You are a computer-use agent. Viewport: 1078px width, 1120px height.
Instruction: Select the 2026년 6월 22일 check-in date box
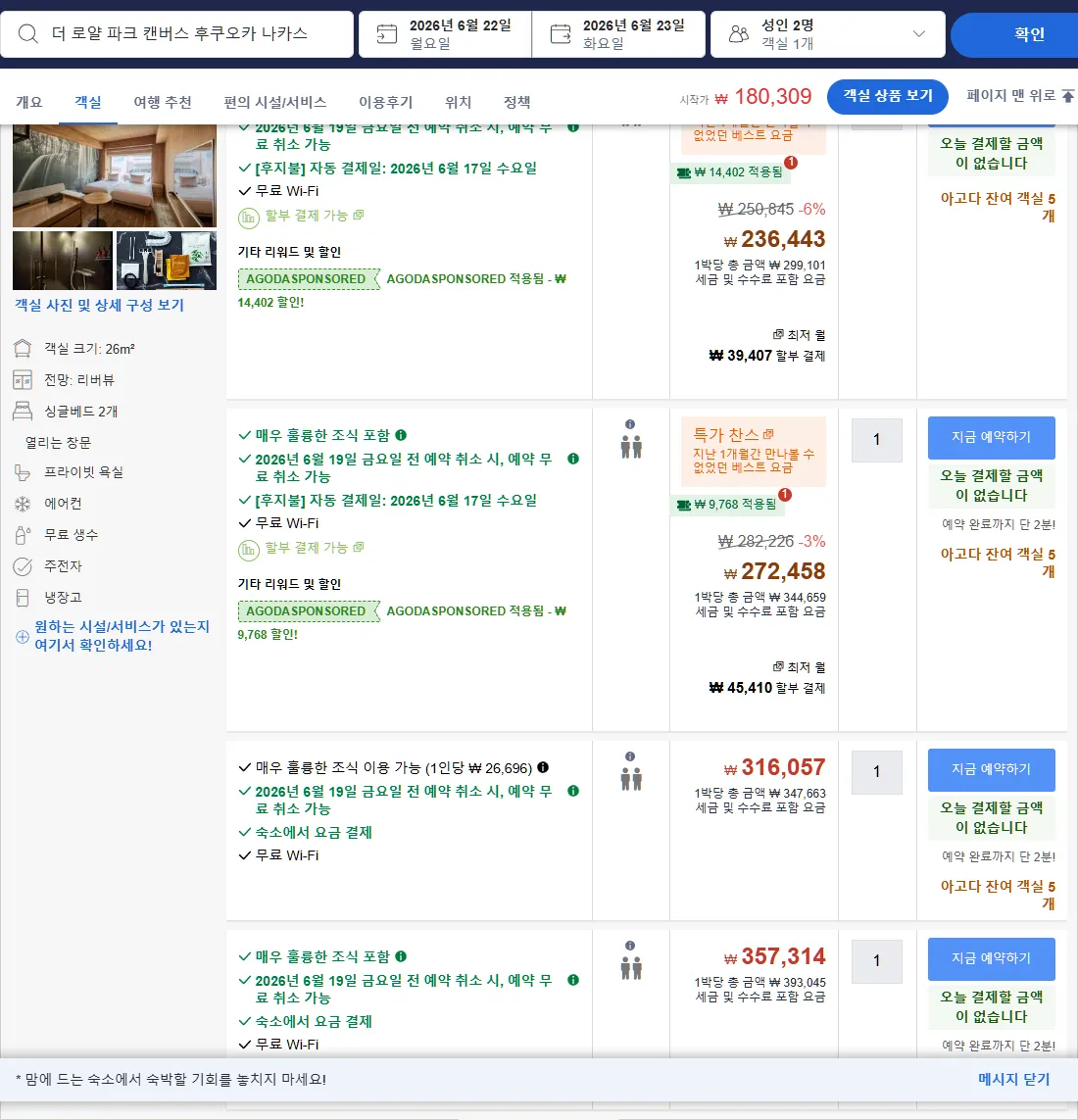point(445,33)
